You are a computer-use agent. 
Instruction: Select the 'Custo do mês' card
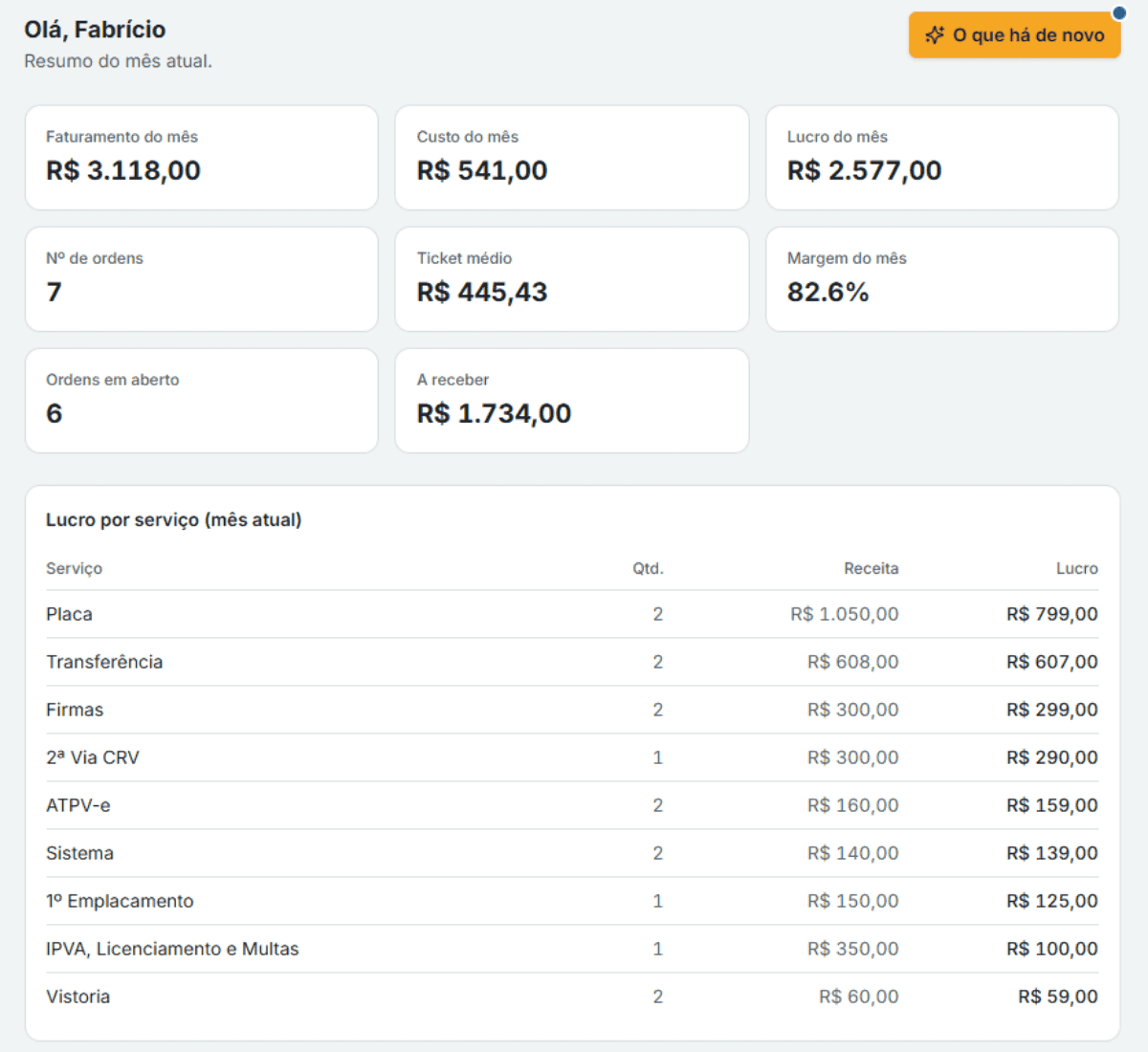(572, 158)
